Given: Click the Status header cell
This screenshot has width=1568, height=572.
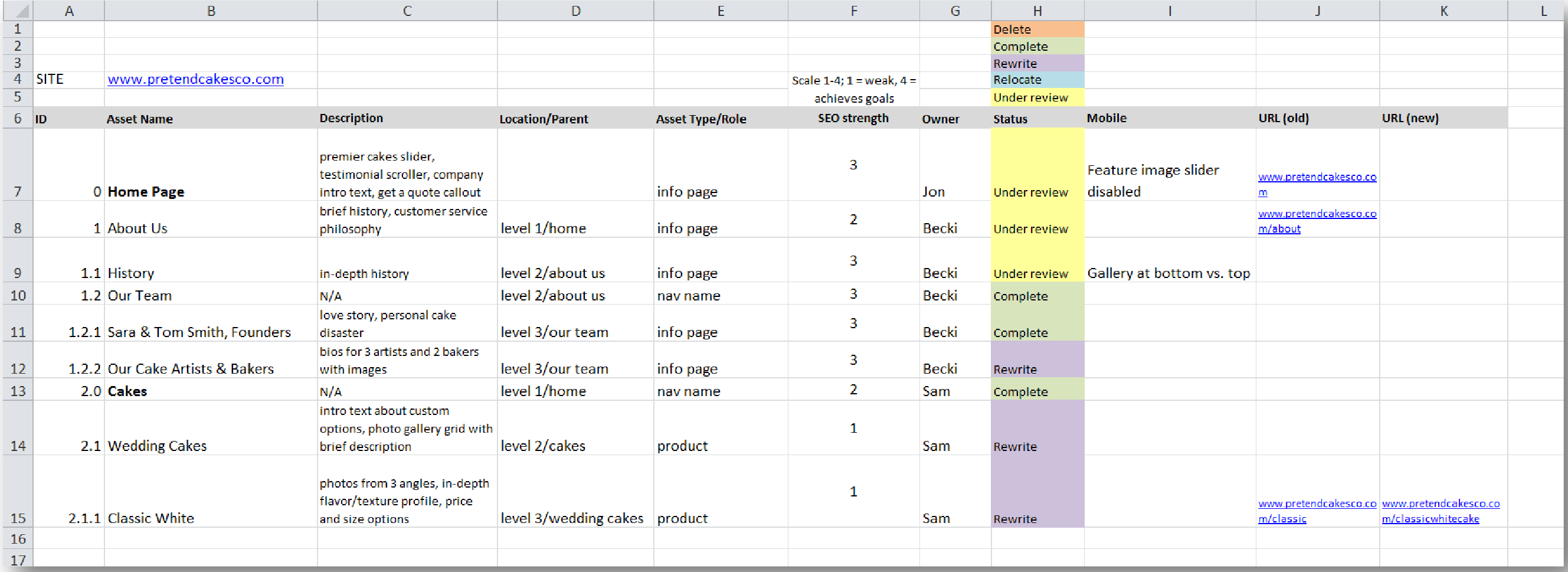Looking at the screenshot, I should click(x=1037, y=118).
